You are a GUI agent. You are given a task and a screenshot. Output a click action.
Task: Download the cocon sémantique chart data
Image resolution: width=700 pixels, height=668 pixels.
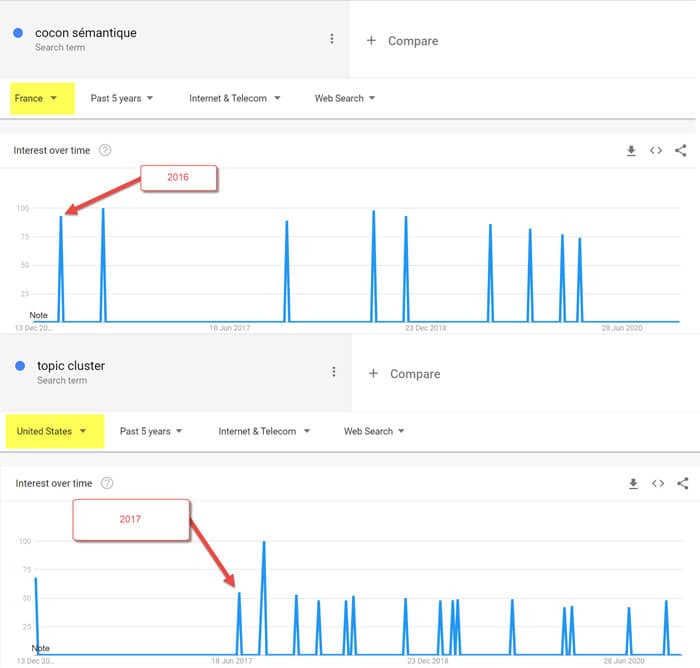tap(631, 151)
